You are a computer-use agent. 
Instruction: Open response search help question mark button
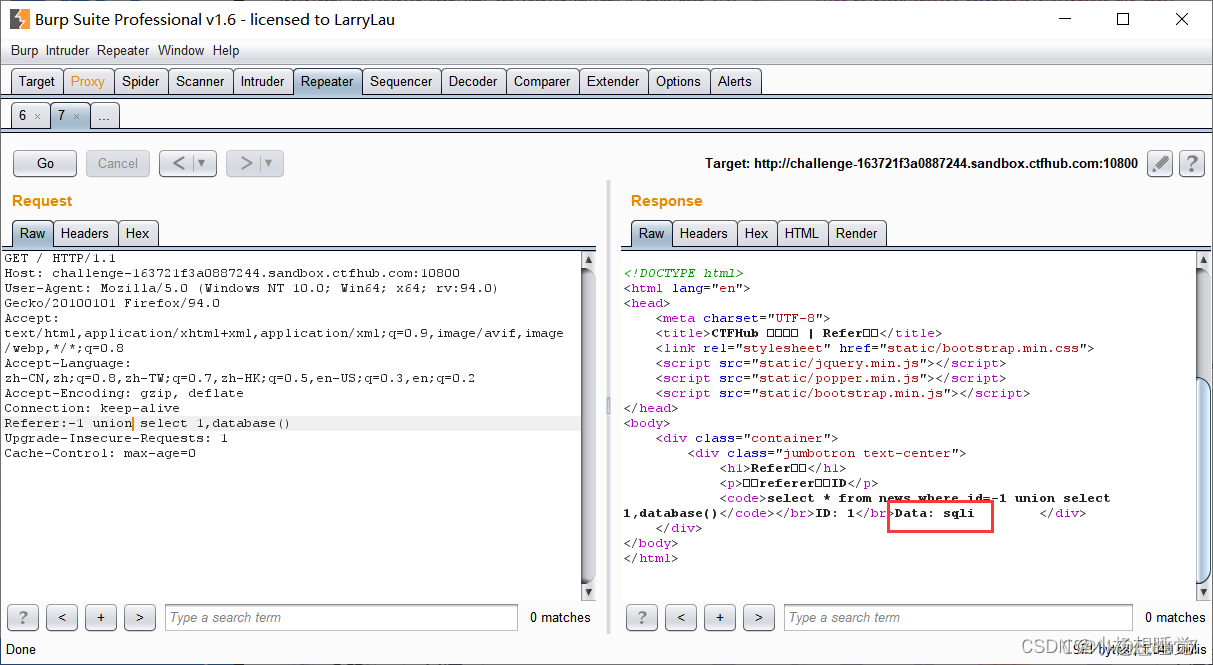pos(641,617)
